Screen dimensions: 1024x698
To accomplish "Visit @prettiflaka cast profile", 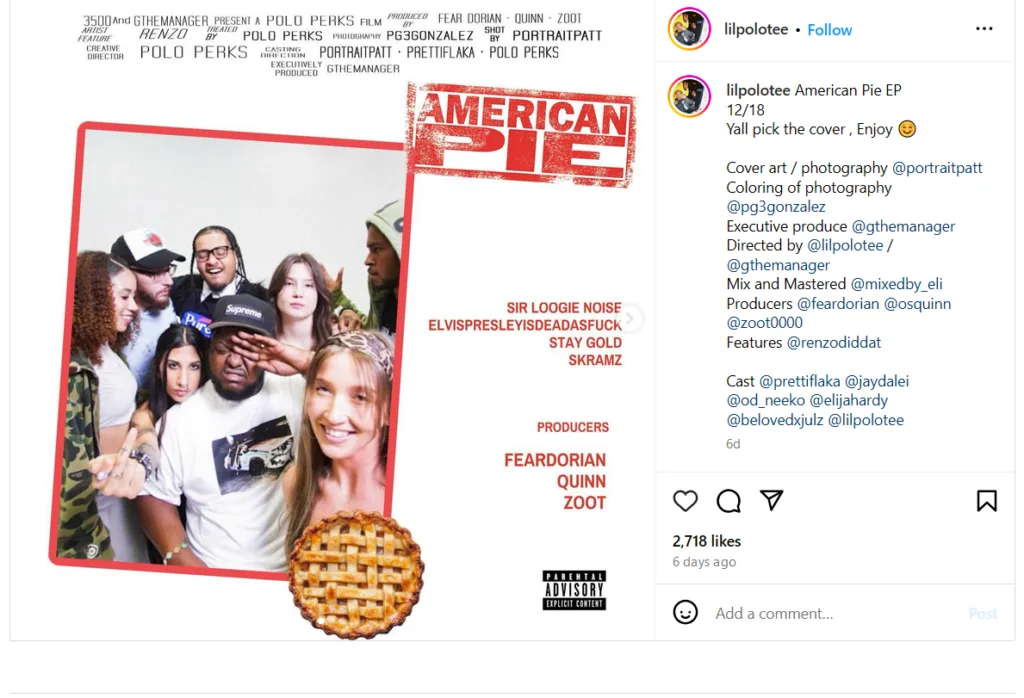I will (x=799, y=381).
